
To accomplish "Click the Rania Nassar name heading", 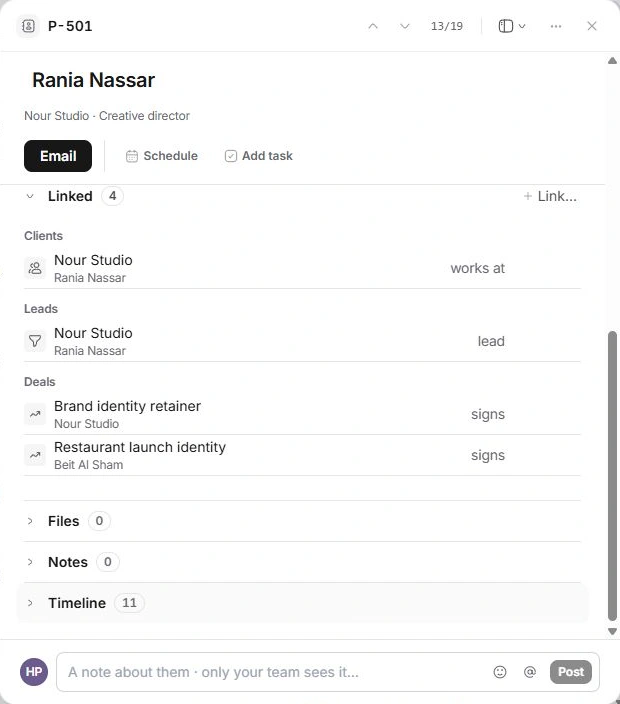I will click(93, 80).
